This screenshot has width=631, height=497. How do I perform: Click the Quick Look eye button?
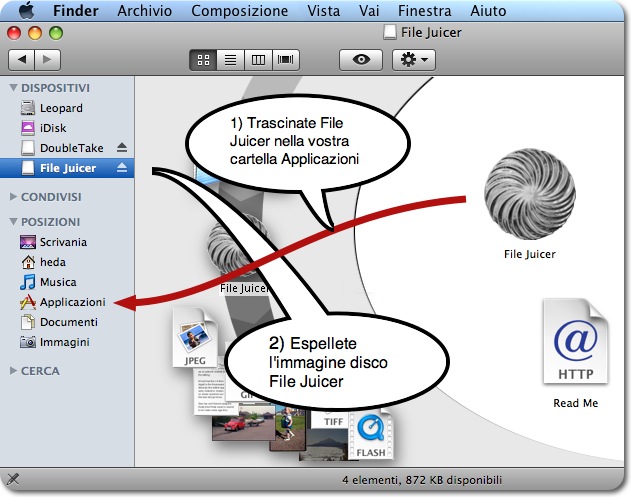[361, 60]
